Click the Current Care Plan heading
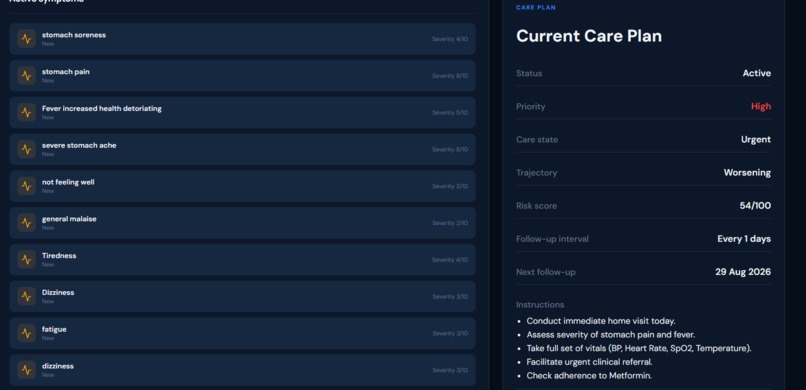 [589, 36]
